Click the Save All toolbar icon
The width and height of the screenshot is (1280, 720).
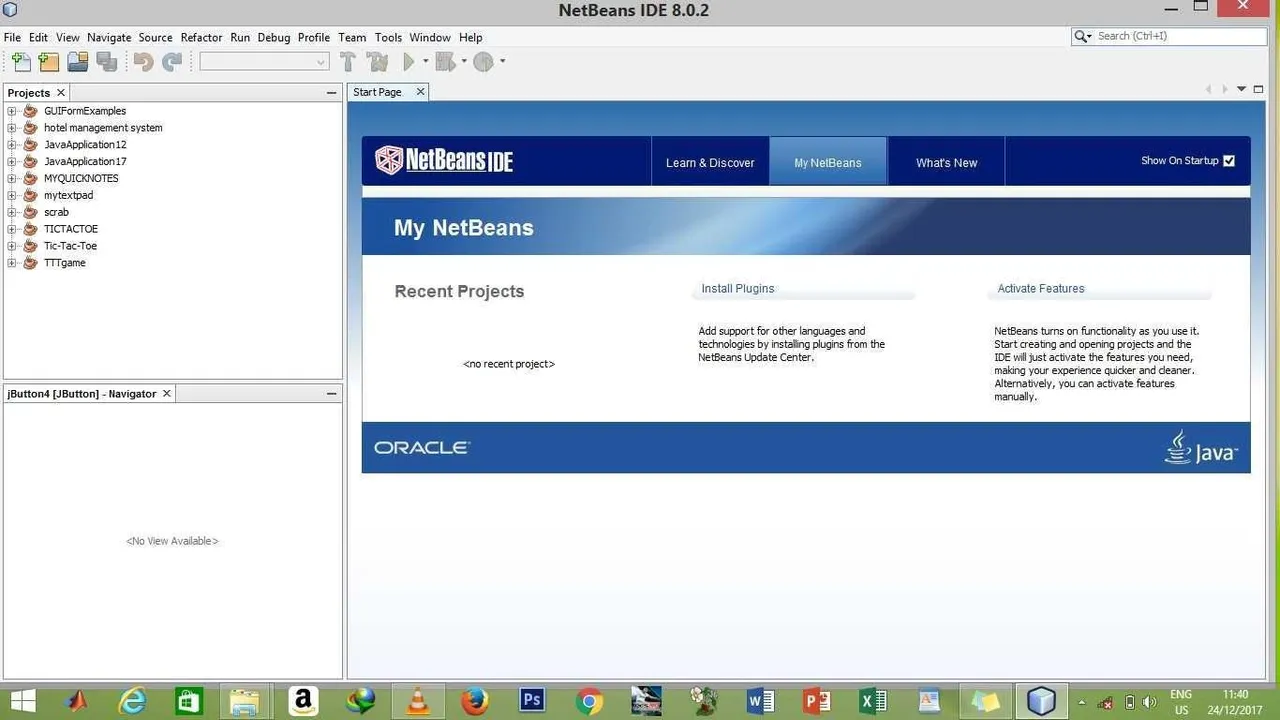pyautogui.click(x=107, y=62)
